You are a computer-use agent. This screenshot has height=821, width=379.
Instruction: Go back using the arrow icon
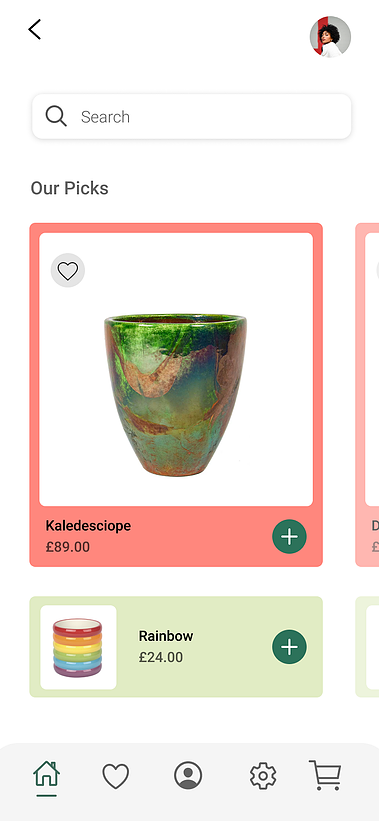[35, 29]
